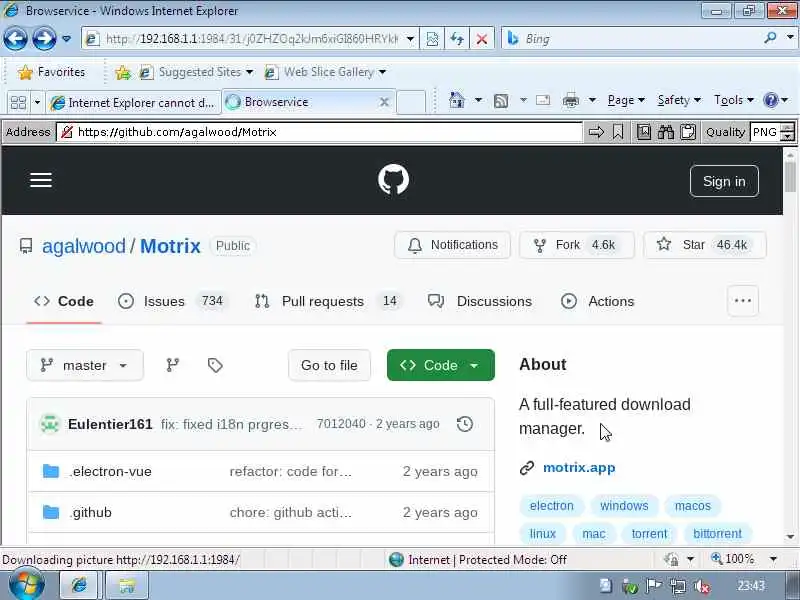Viewport: 800px width, 600px height.
Task: Open the Motrix repository link
Action: (170, 246)
